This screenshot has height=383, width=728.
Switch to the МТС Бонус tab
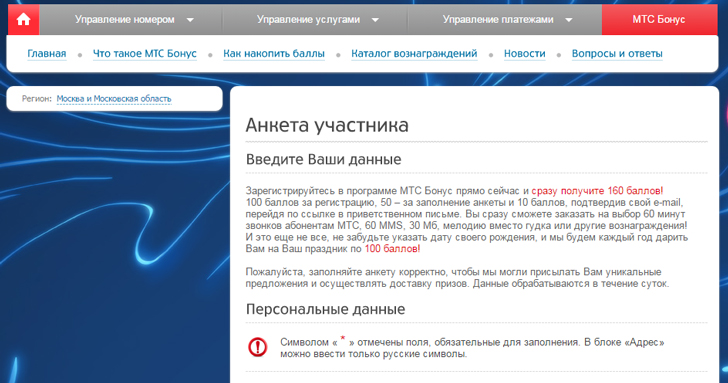coord(659,19)
